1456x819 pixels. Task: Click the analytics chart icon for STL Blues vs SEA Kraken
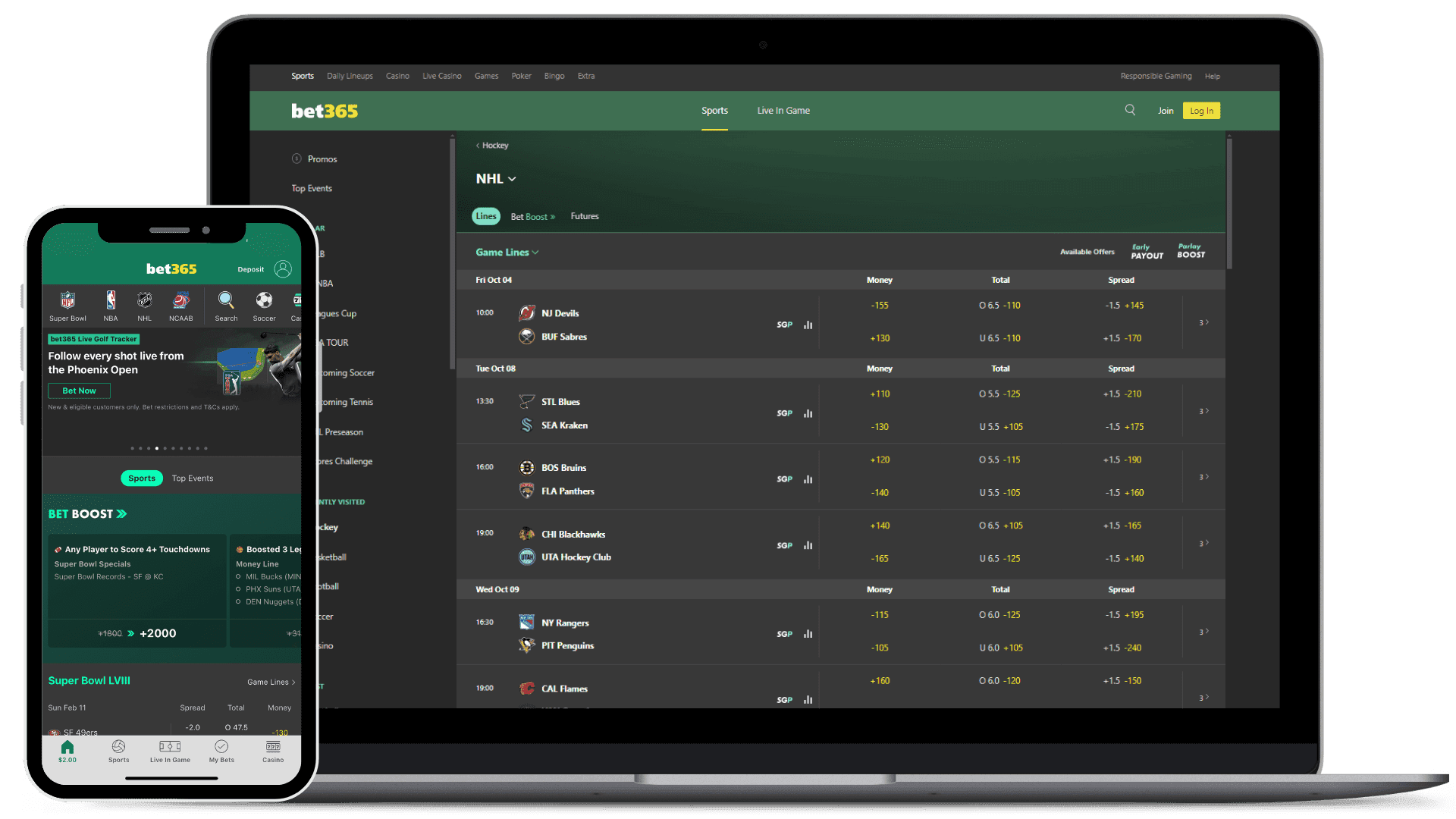[x=808, y=413]
